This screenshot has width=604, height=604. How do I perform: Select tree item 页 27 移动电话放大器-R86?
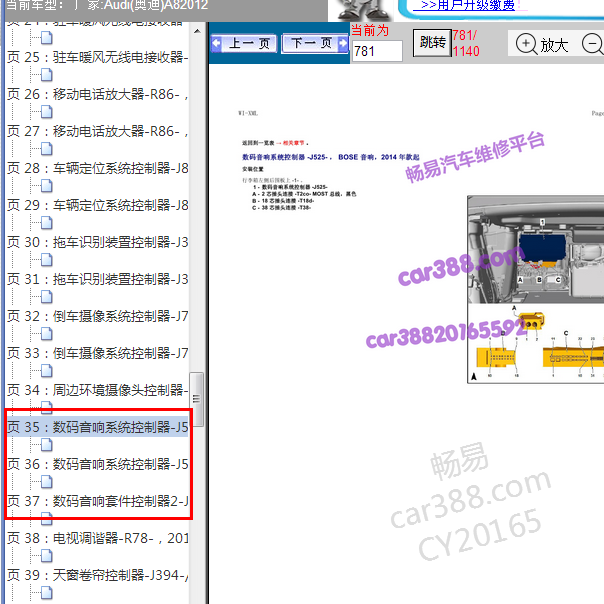(97, 131)
